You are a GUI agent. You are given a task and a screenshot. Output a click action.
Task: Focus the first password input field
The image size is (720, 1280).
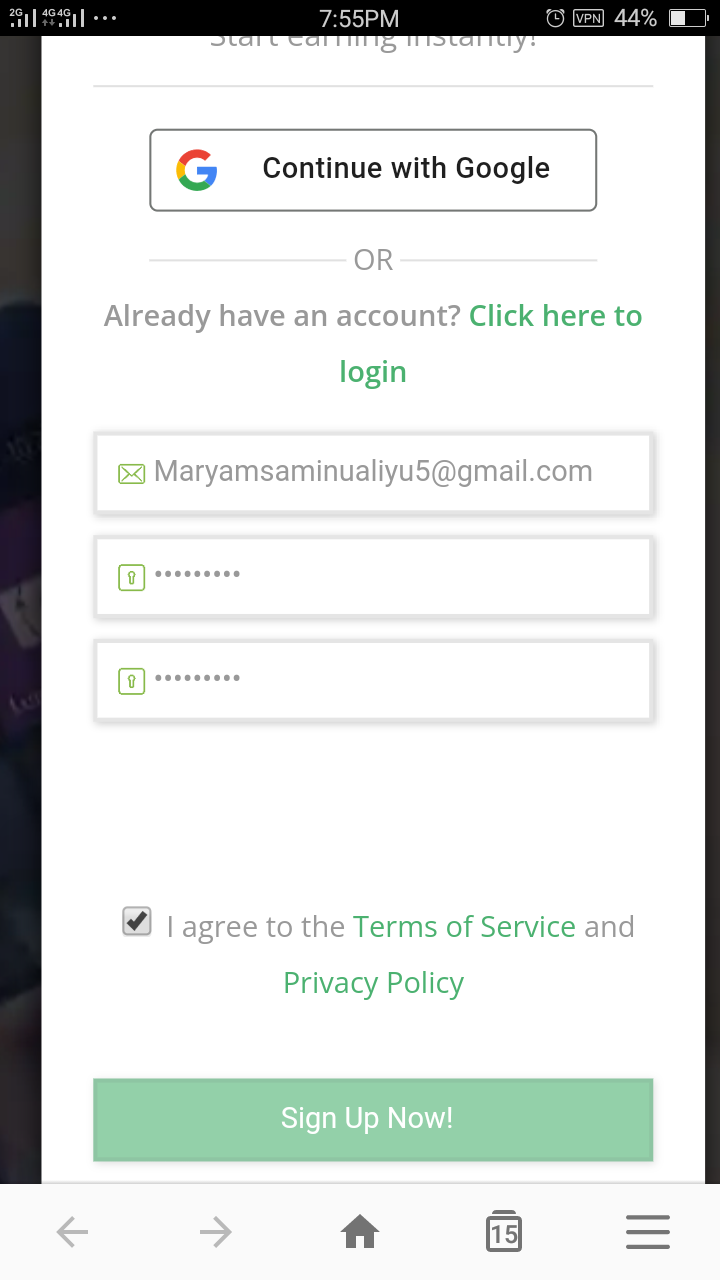click(373, 577)
